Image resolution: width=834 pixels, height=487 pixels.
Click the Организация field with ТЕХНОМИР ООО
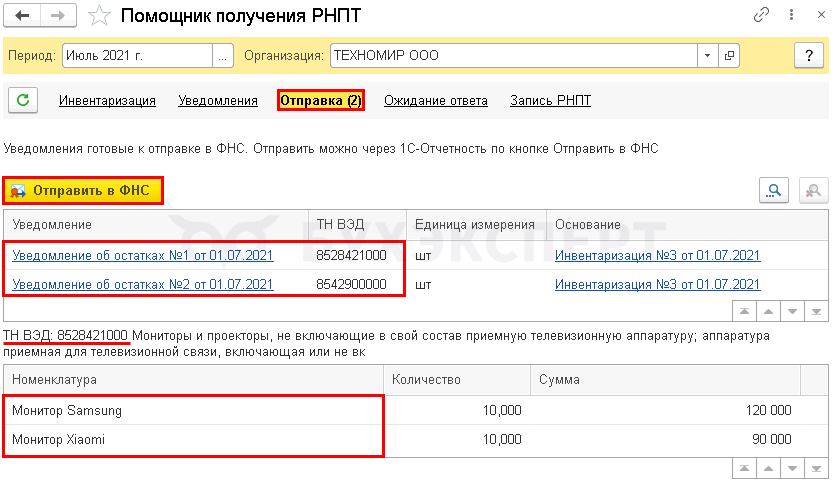pyautogui.click(x=513, y=55)
